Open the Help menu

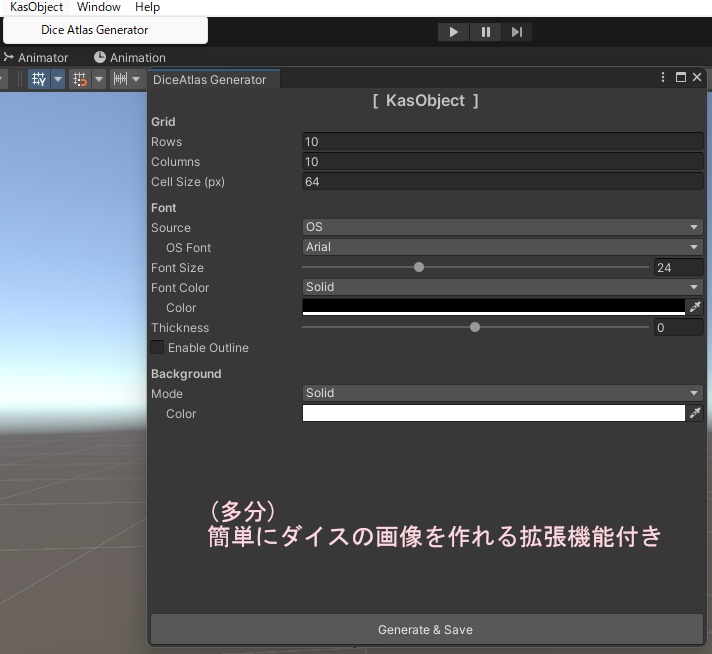tap(147, 7)
